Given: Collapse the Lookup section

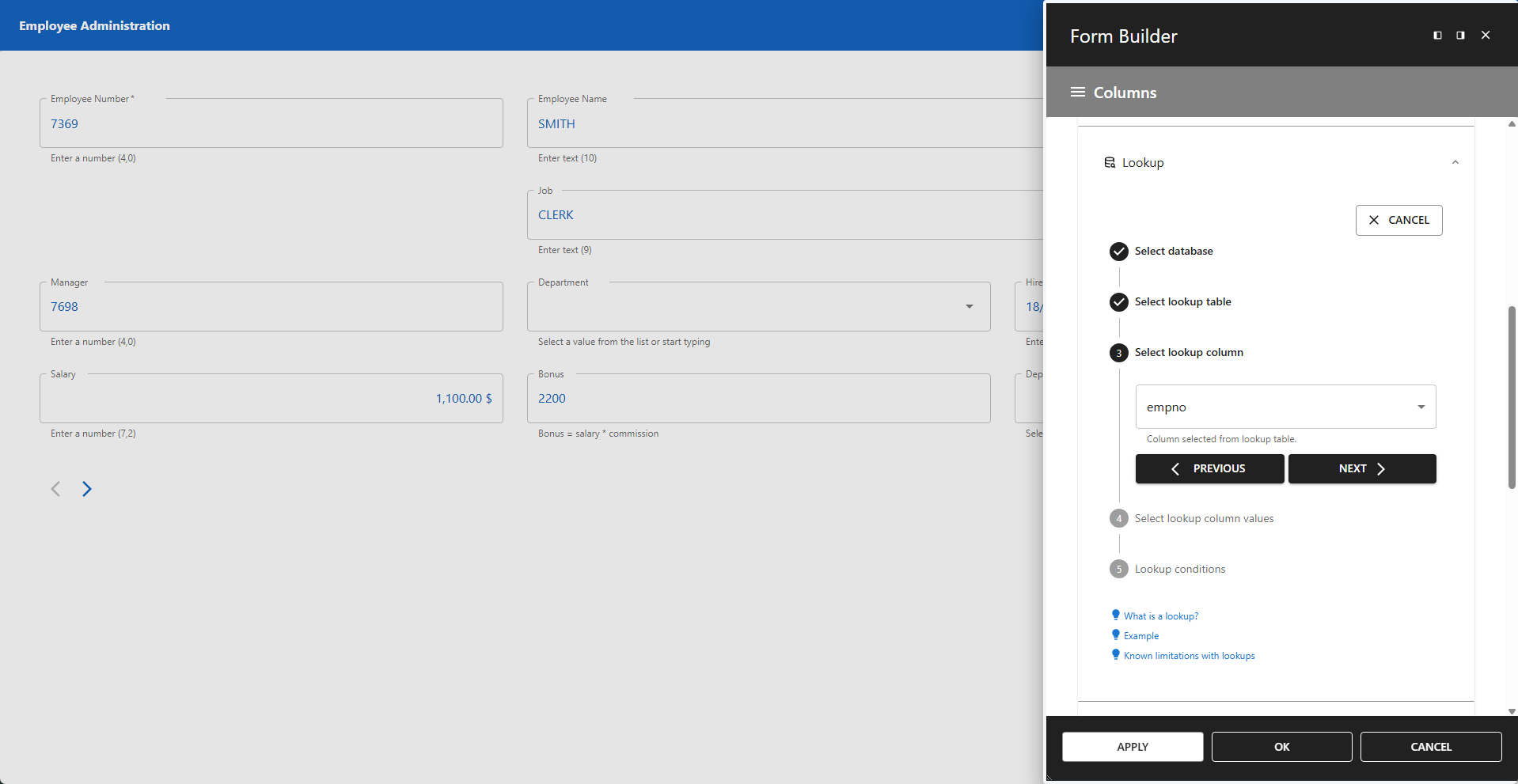Looking at the screenshot, I should (1455, 162).
